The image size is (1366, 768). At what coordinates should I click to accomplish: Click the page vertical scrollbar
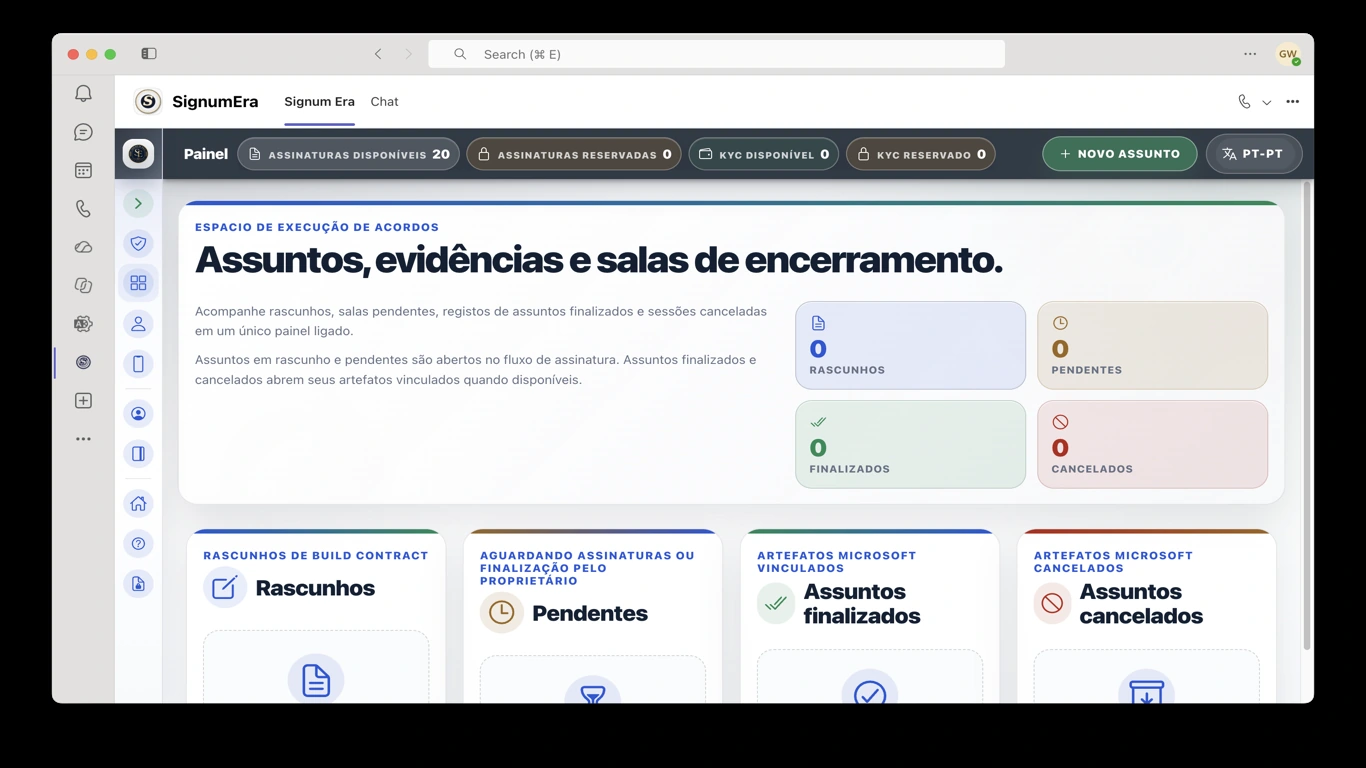coord(1305,415)
